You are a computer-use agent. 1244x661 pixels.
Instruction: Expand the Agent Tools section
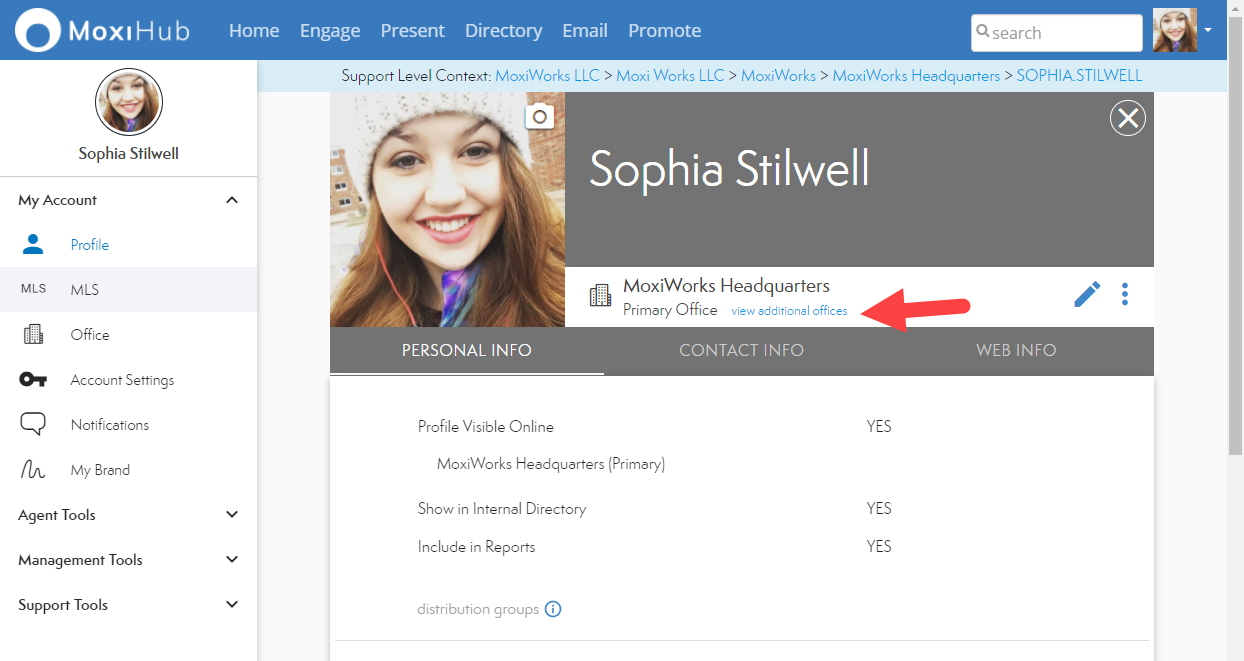[232, 515]
